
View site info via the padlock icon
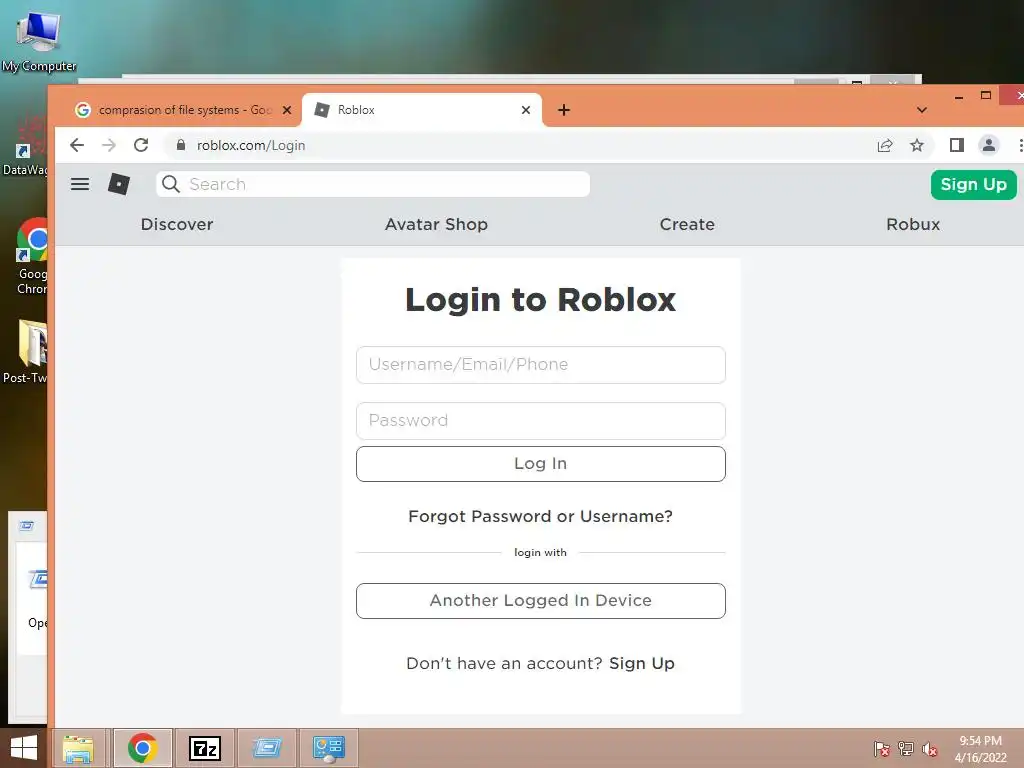tap(181, 145)
